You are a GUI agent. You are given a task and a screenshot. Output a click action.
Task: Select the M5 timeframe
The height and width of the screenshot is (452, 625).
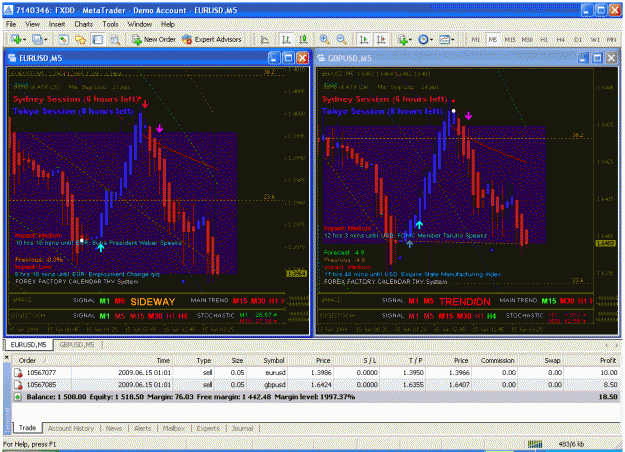tap(493, 40)
